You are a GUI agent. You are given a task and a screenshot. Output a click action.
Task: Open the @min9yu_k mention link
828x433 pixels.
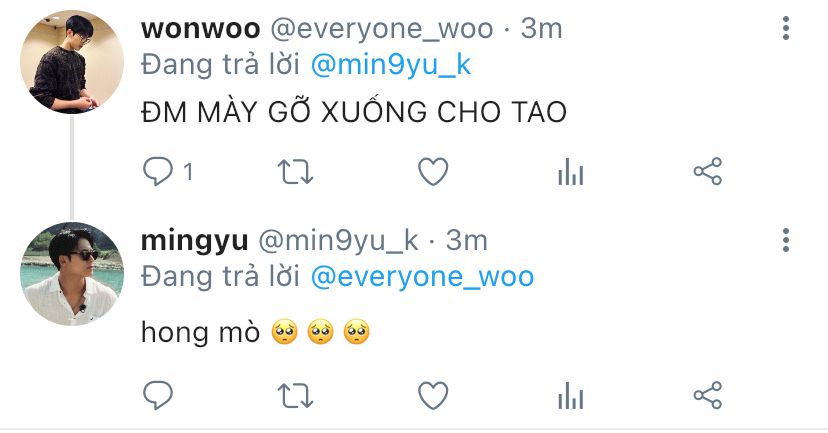391,65
